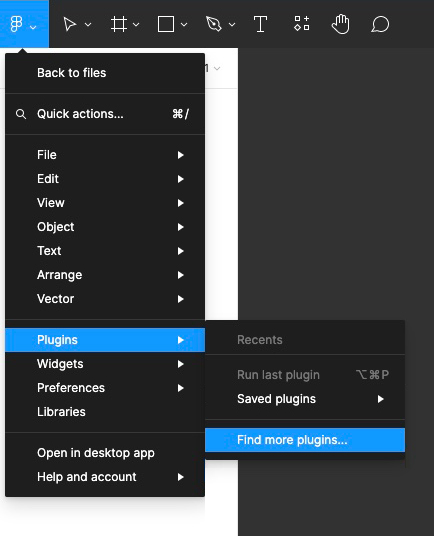The width and height of the screenshot is (434, 536).
Task: Choose Find more plugins… menu entry
Action: point(305,440)
